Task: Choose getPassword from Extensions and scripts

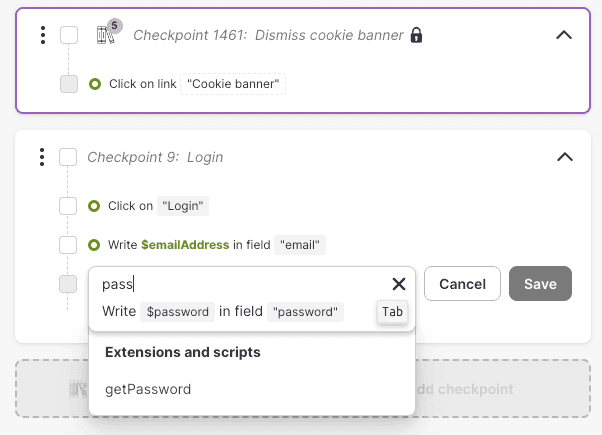Action: [148, 389]
